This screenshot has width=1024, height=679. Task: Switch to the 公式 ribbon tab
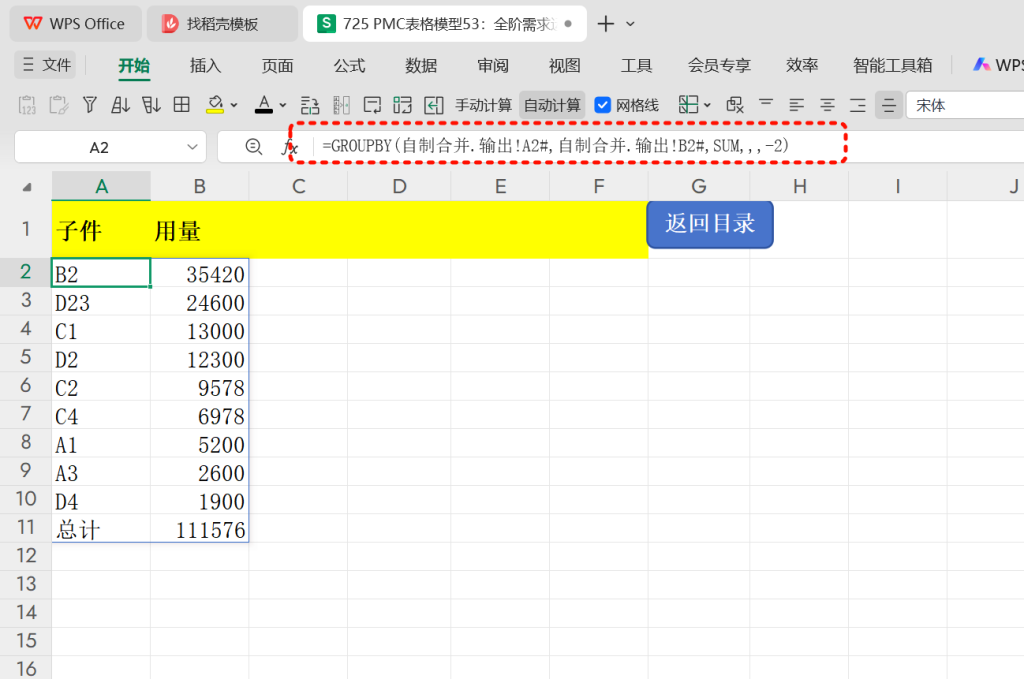349,65
